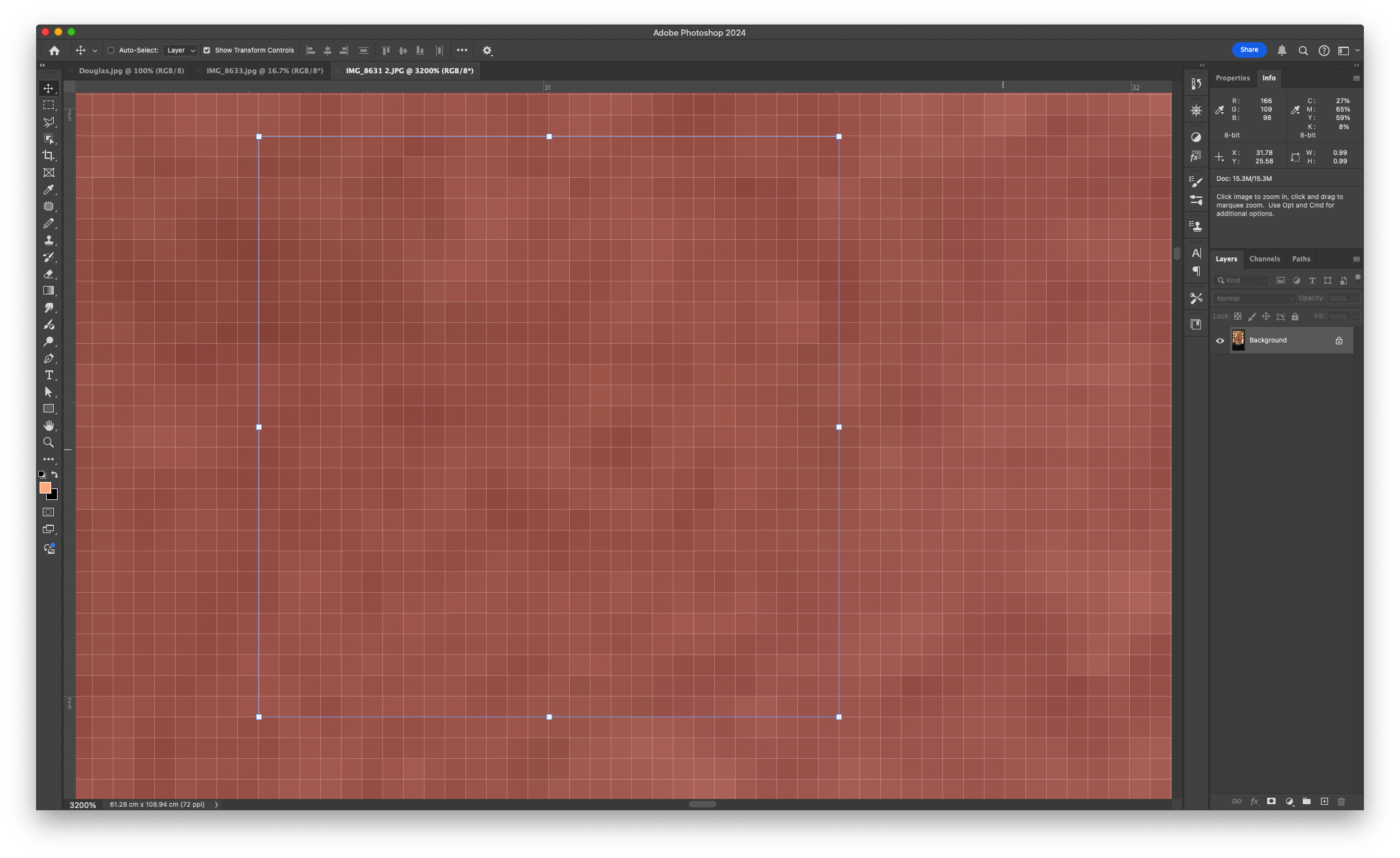This screenshot has height=858, width=1400.
Task: Switch to the Channels tab
Action: click(x=1264, y=259)
